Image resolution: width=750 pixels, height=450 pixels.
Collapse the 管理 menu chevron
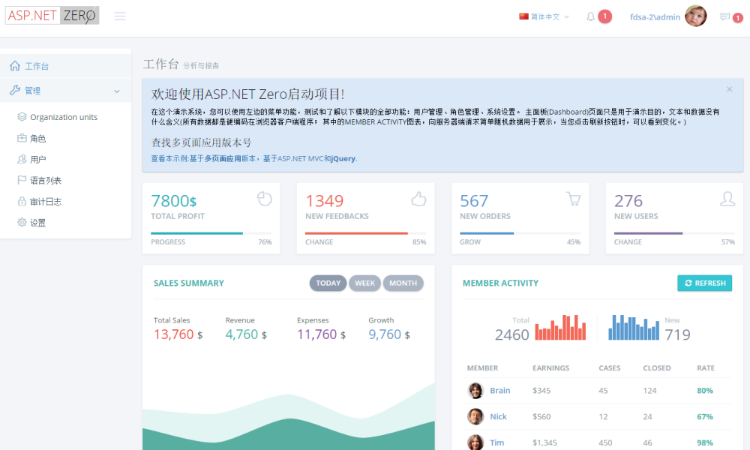[x=117, y=91]
